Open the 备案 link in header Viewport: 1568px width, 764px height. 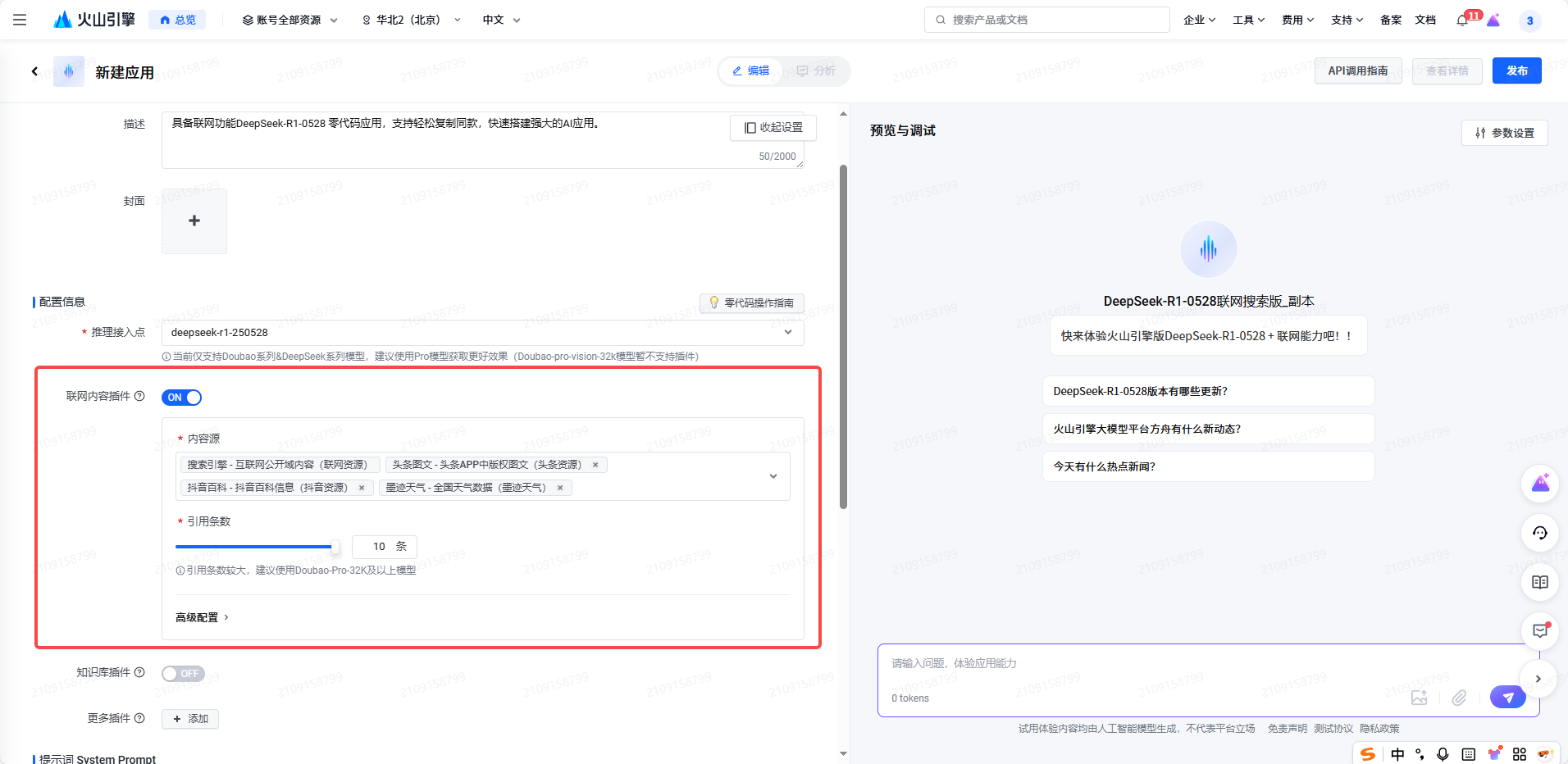tap(1391, 20)
